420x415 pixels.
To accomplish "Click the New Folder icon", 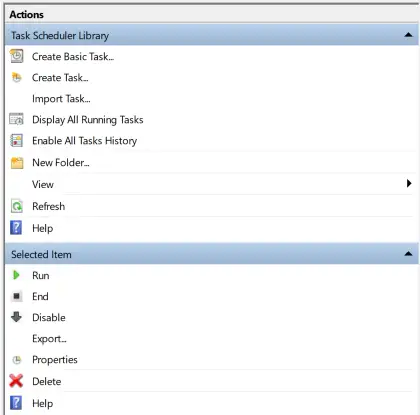I will tap(17, 163).
